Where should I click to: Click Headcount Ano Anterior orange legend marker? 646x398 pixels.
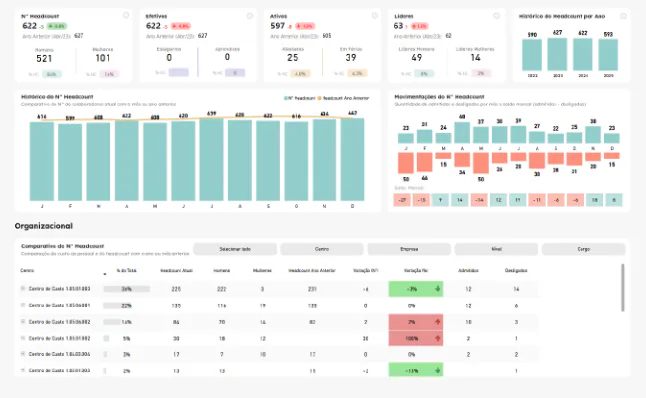[319, 98]
